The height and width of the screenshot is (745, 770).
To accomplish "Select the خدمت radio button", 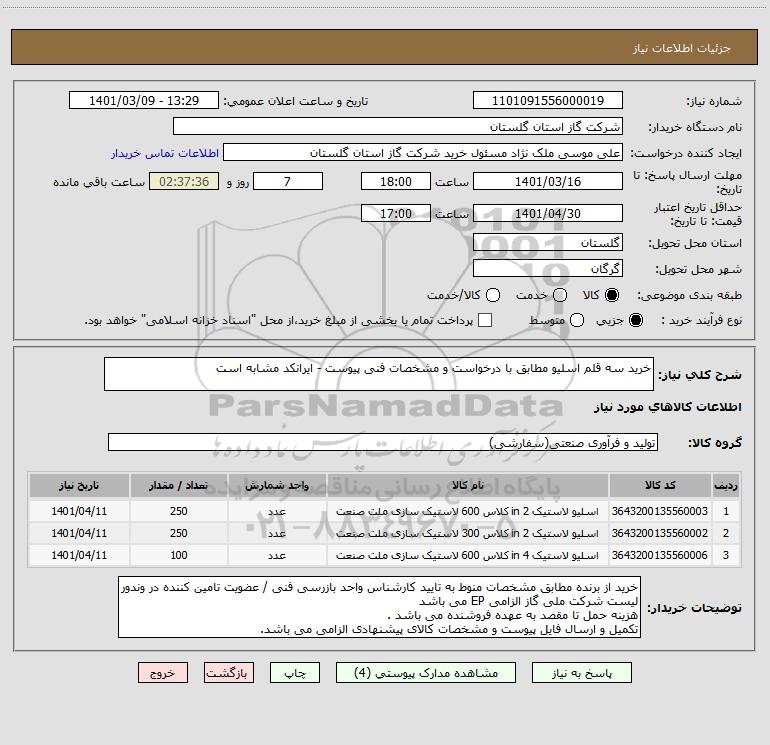I will (560, 295).
